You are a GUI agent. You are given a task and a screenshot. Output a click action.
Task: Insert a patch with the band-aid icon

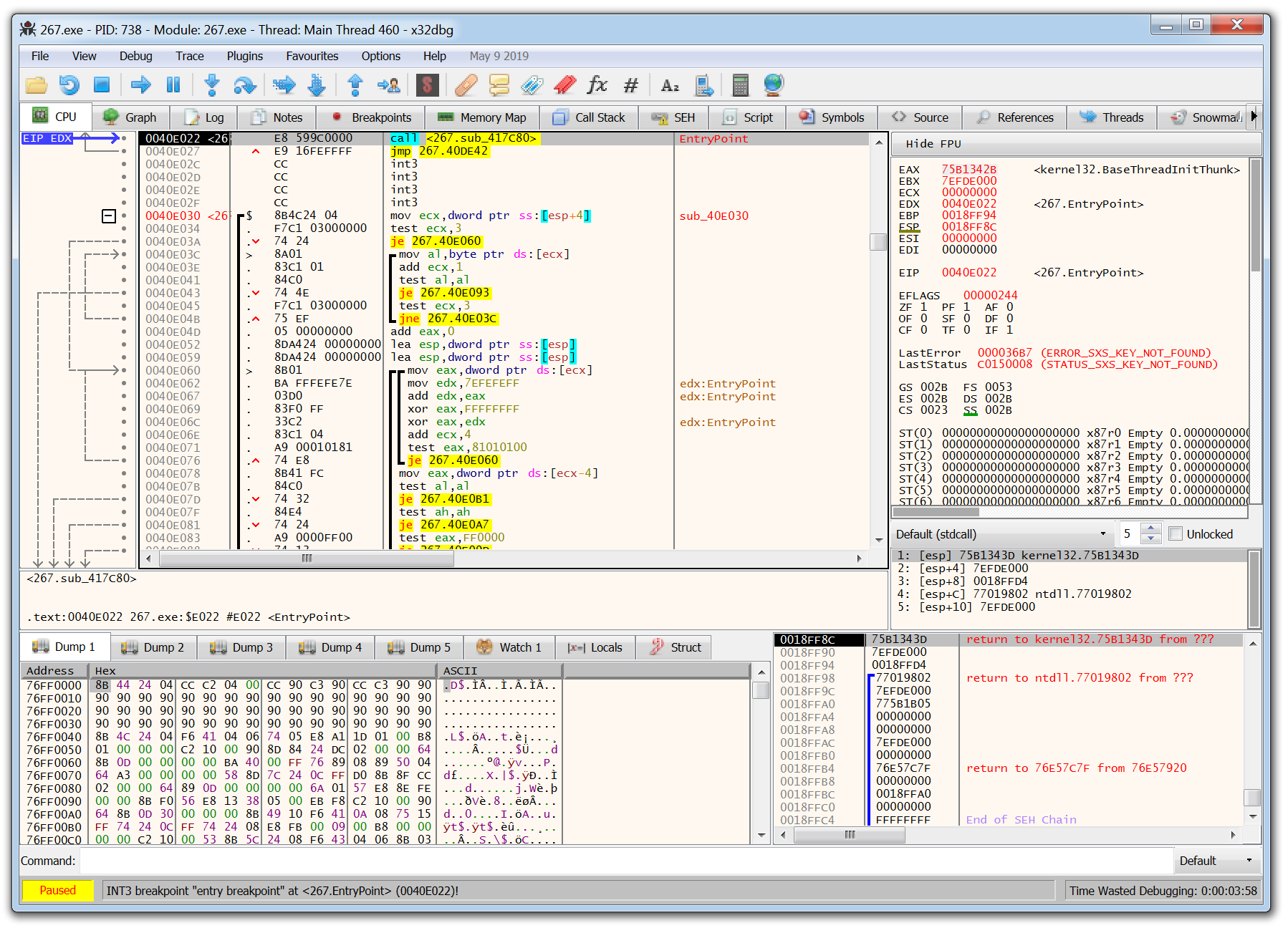click(x=466, y=84)
